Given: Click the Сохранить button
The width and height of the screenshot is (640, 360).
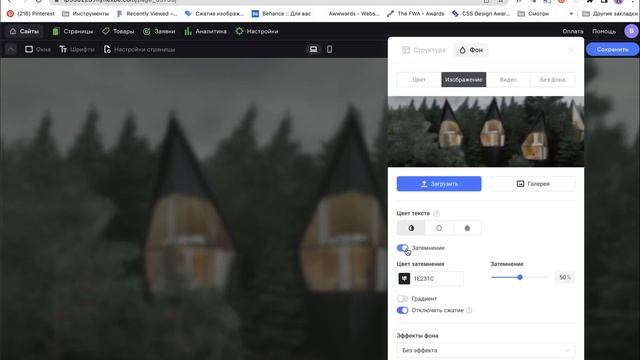Looking at the screenshot, I should [612, 49].
